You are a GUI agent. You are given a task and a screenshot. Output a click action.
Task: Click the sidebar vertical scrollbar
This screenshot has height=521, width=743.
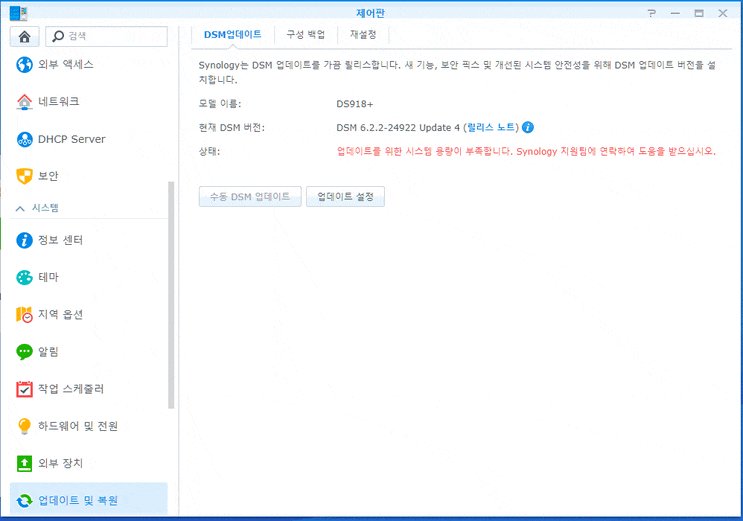(x=171, y=295)
